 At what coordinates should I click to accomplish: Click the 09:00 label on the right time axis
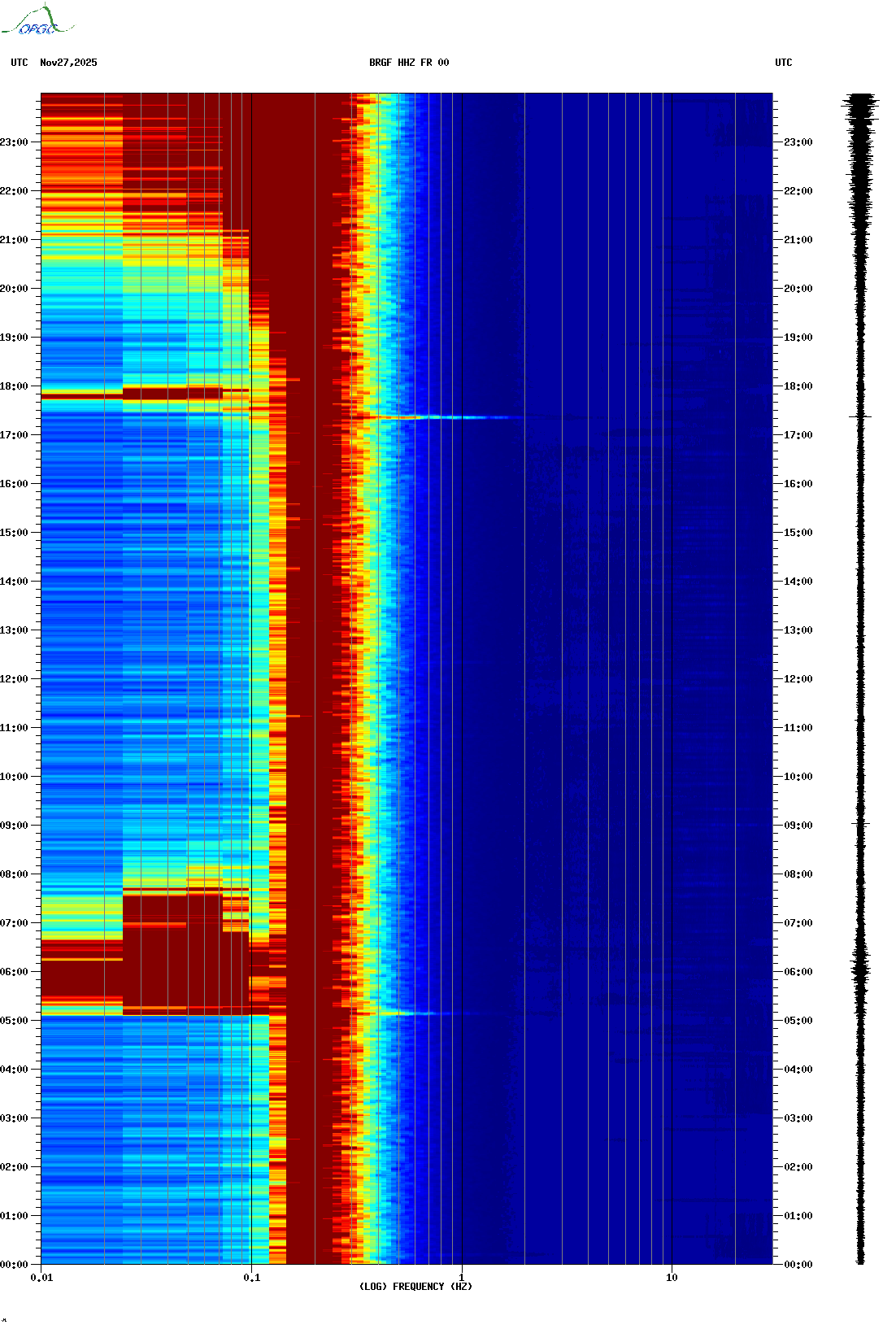click(798, 826)
